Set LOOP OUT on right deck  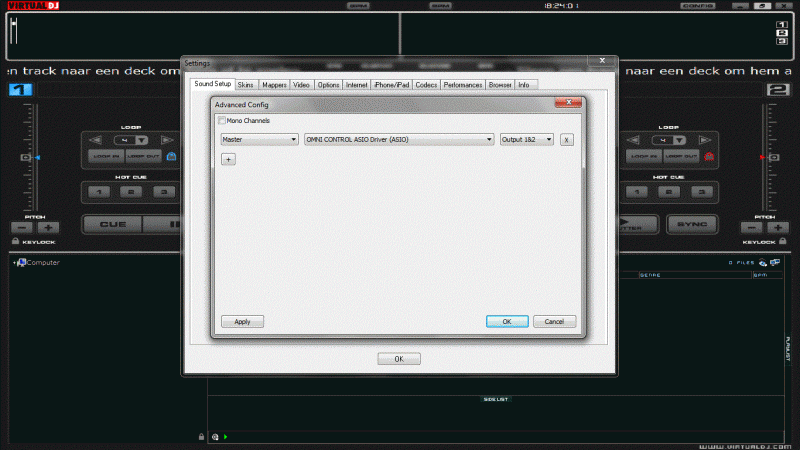[681, 156]
